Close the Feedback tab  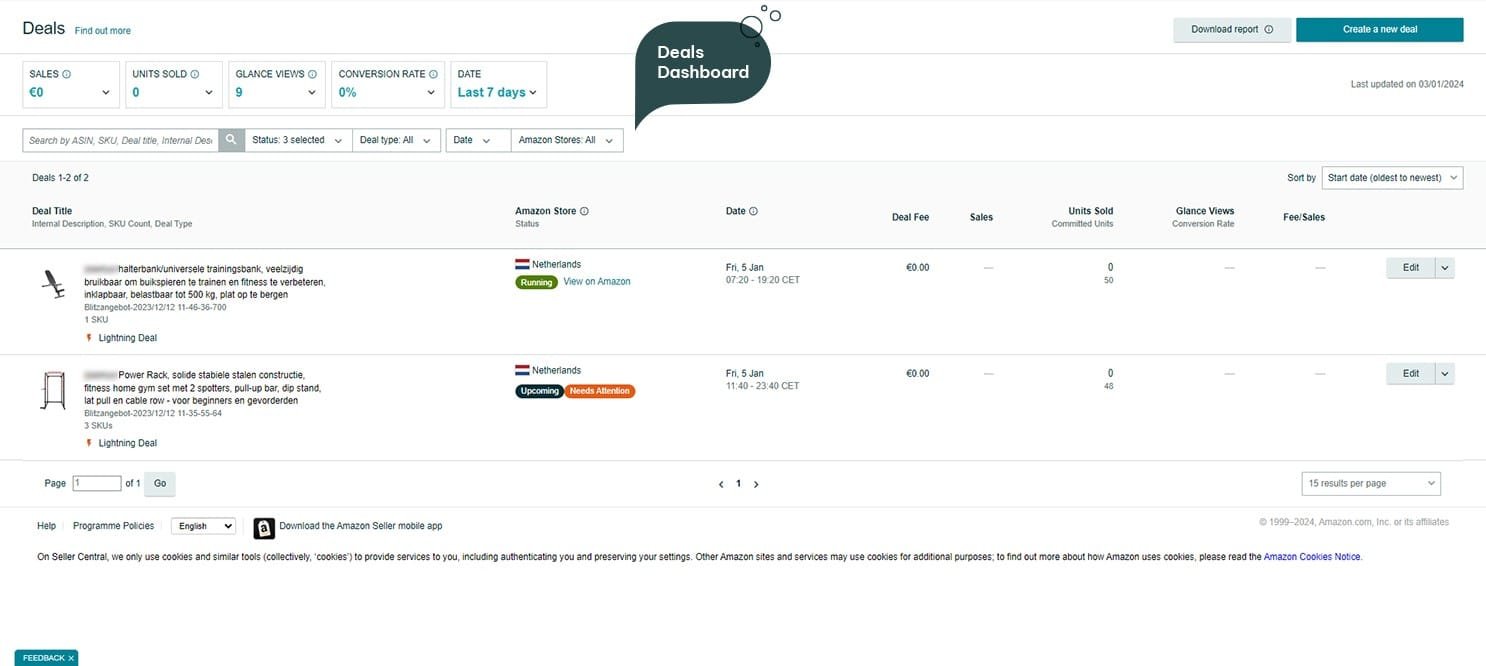pos(71,658)
